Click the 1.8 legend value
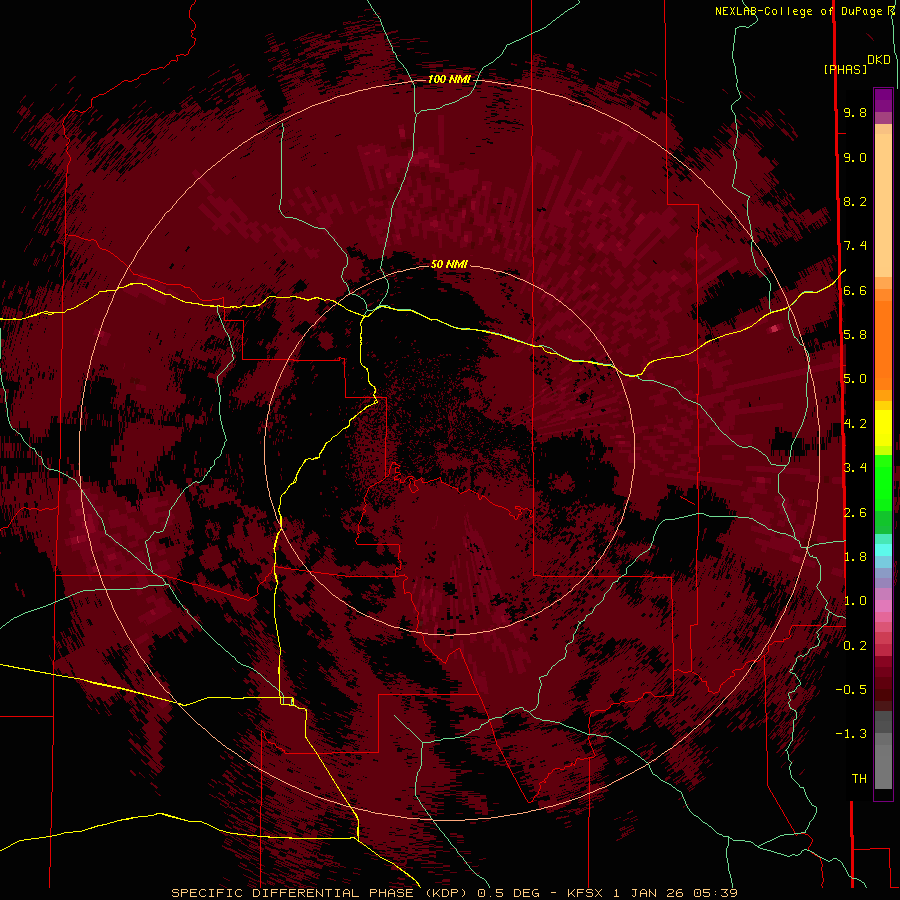Image resolution: width=900 pixels, height=900 pixels. click(855, 557)
